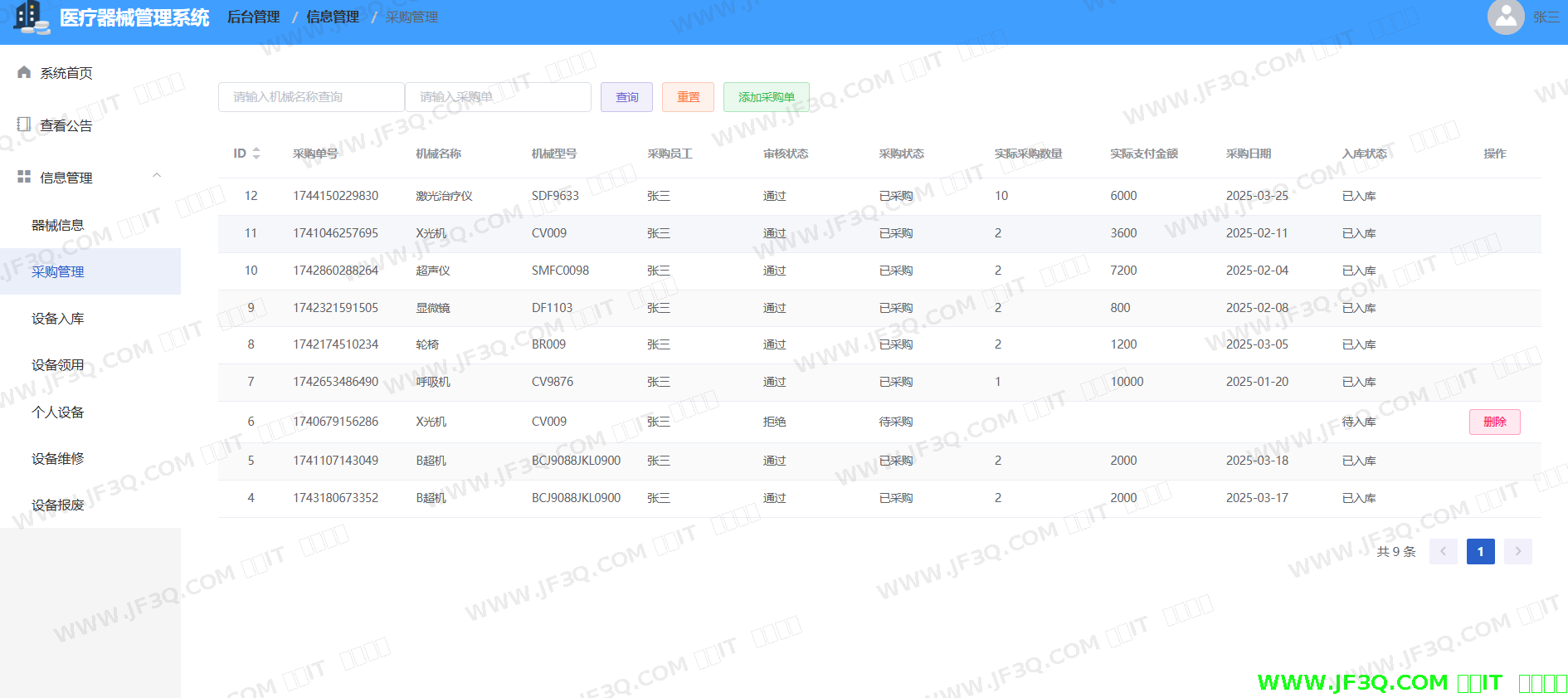Delete the row with ID 6

point(1494,422)
